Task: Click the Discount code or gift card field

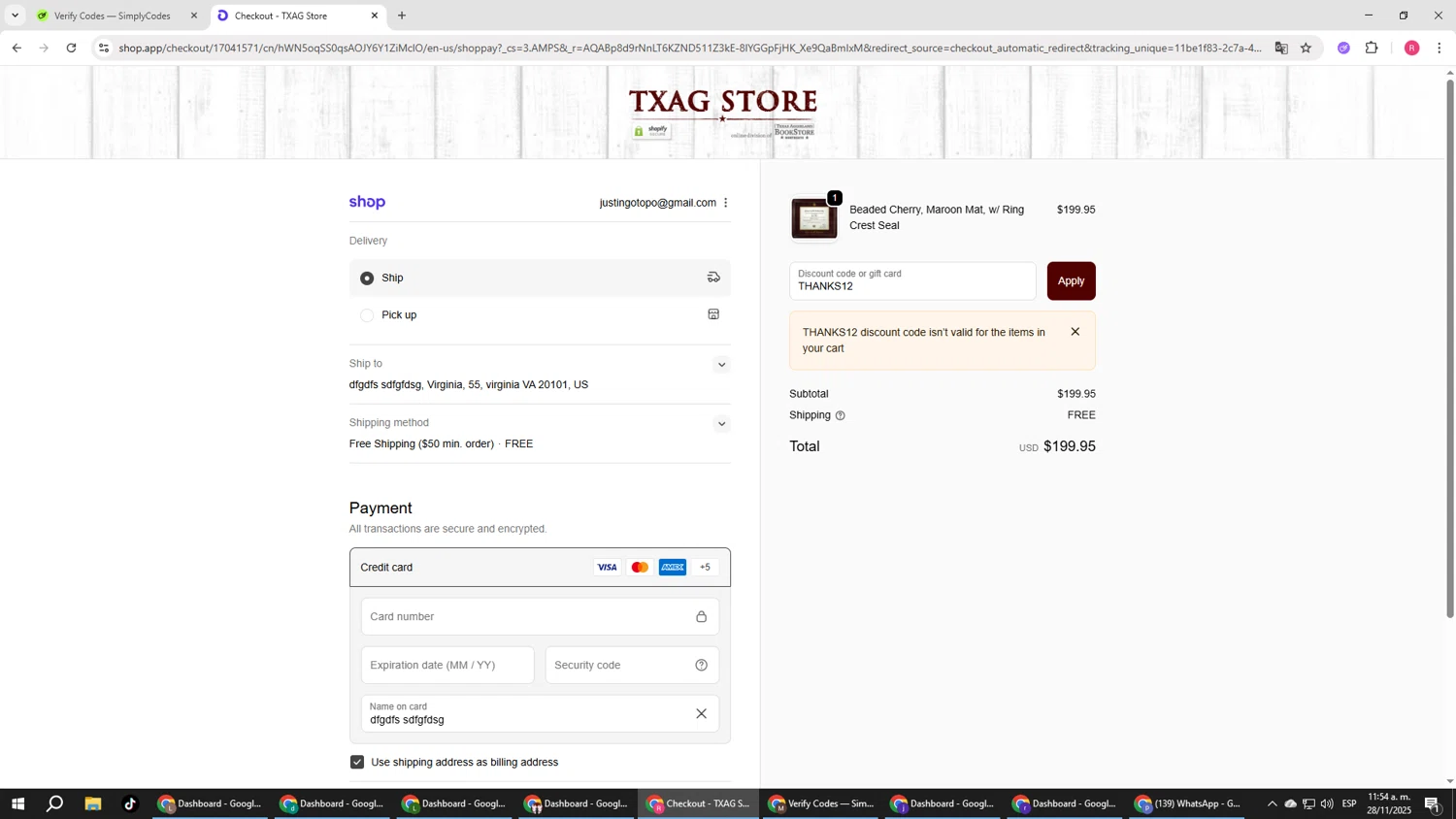Action: pos(912,280)
